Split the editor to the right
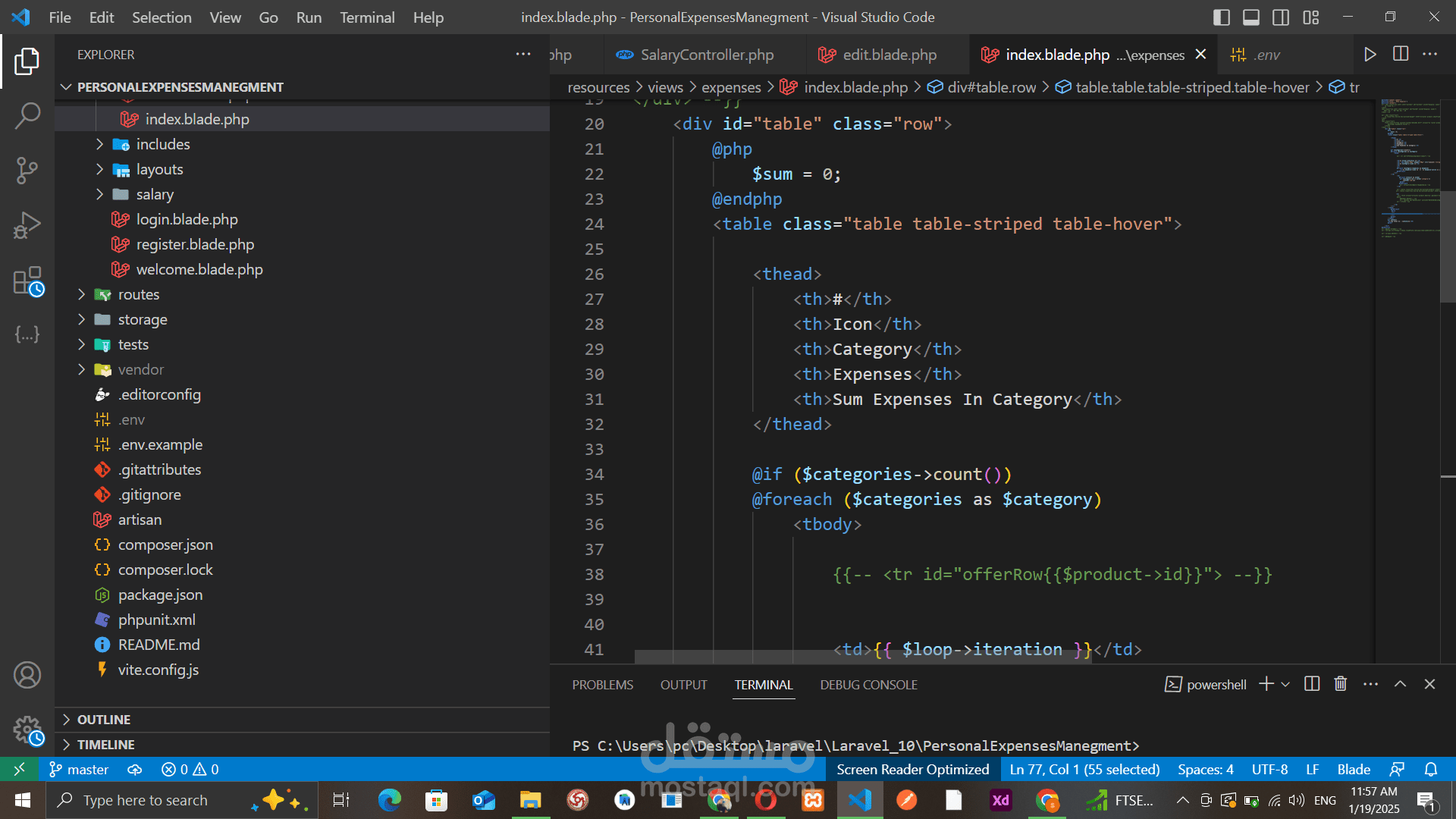The width and height of the screenshot is (1456, 819). coord(1401,55)
